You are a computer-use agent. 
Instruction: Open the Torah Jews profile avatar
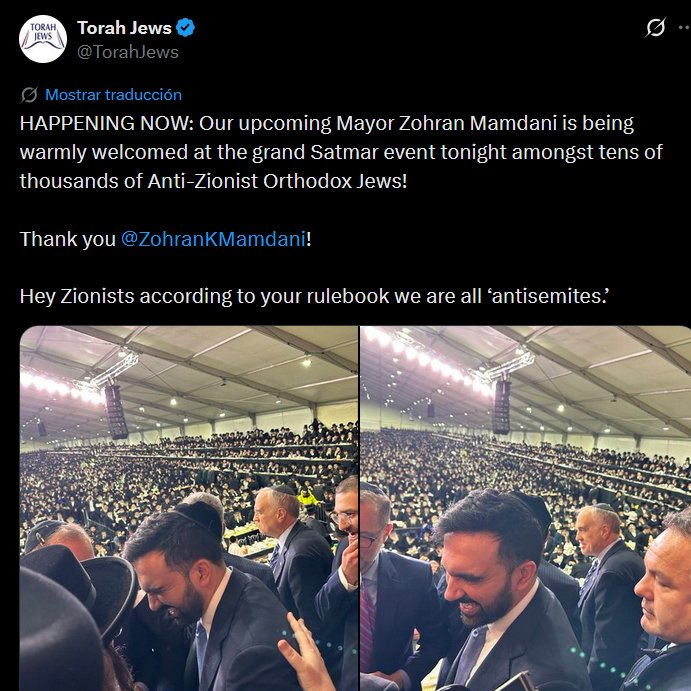[x=43, y=40]
